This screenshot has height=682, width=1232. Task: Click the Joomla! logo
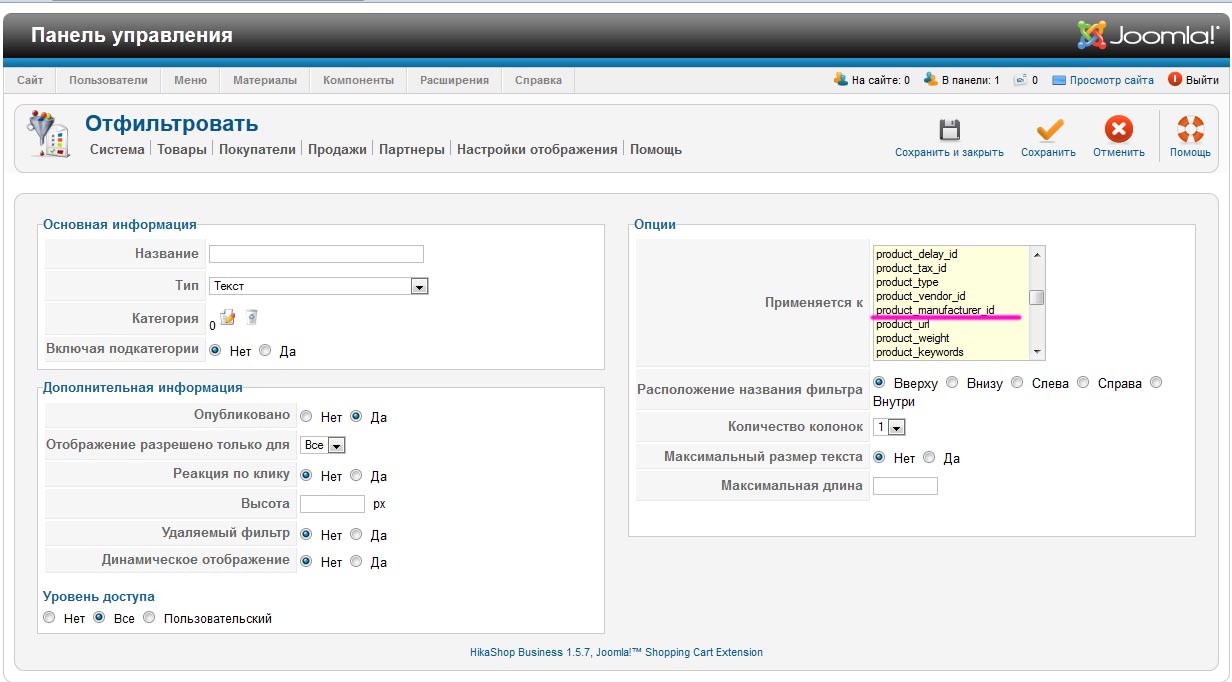pos(1145,35)
